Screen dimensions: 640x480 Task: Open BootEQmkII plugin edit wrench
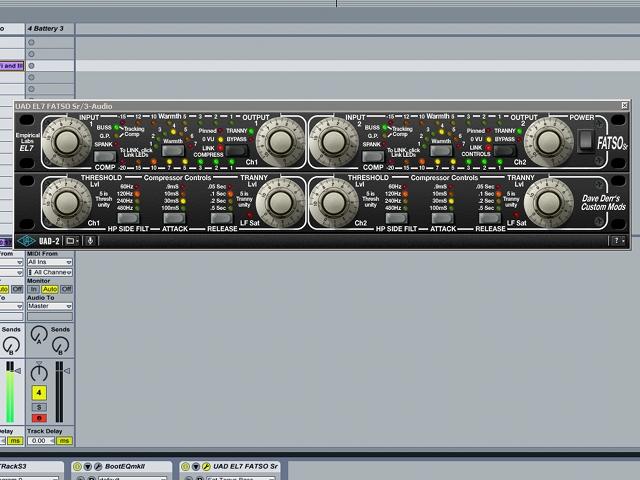98,467
